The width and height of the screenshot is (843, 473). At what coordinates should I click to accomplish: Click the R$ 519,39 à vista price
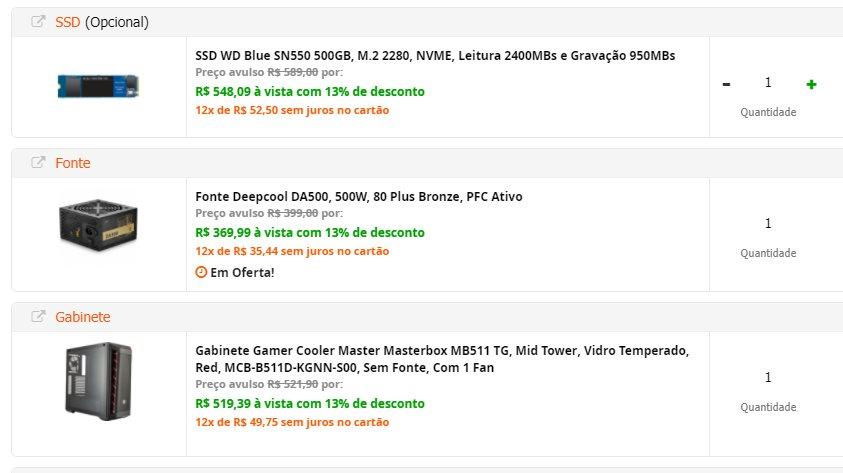pos(310,404)
